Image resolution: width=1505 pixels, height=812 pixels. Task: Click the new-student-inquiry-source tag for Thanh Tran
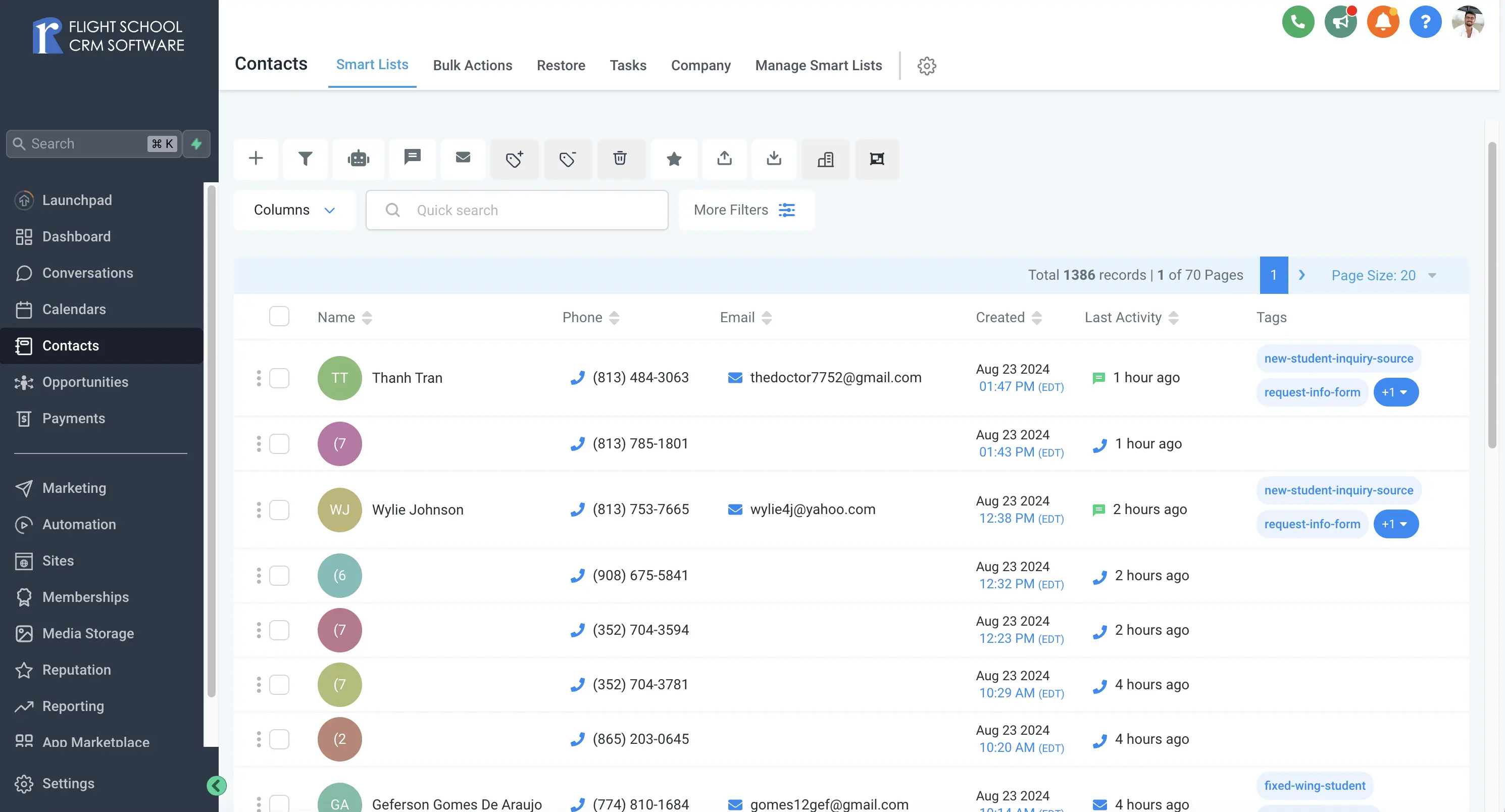point(1338,359)
